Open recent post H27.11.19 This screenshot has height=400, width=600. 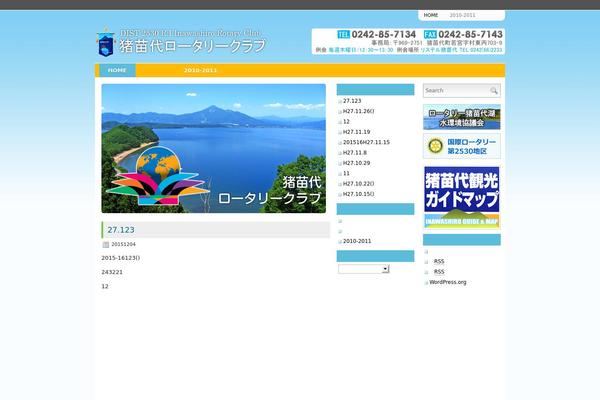(x=357, y=132)
